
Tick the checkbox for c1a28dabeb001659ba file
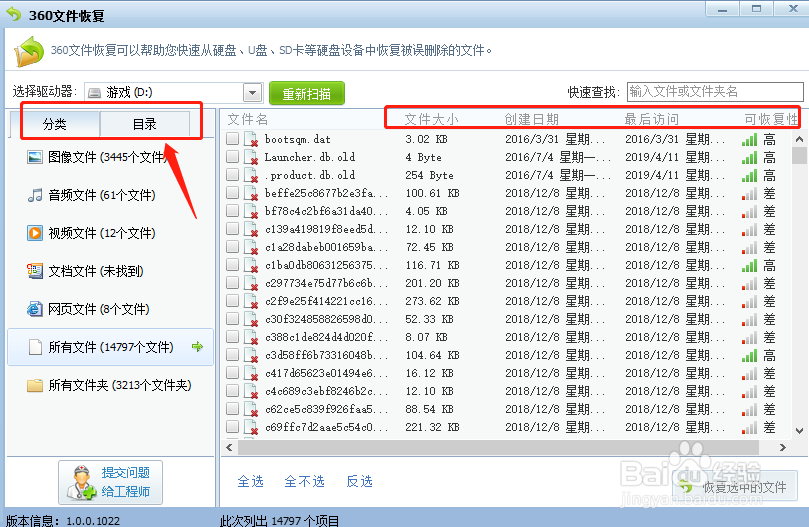pos(232,247)
